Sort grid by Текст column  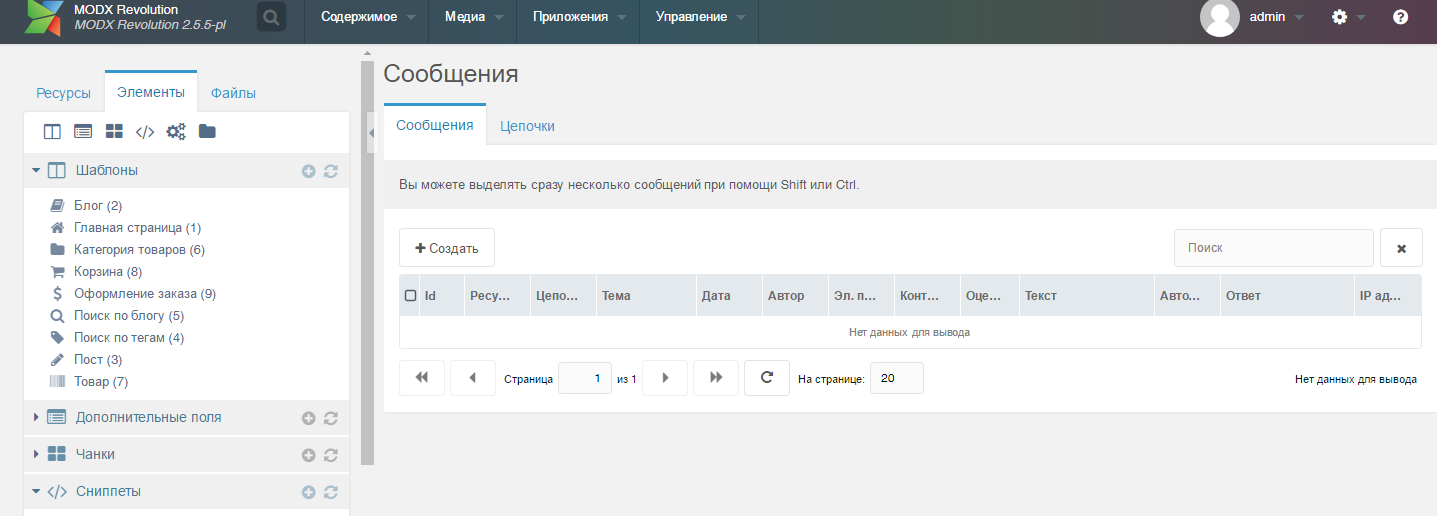[1087, 296]
